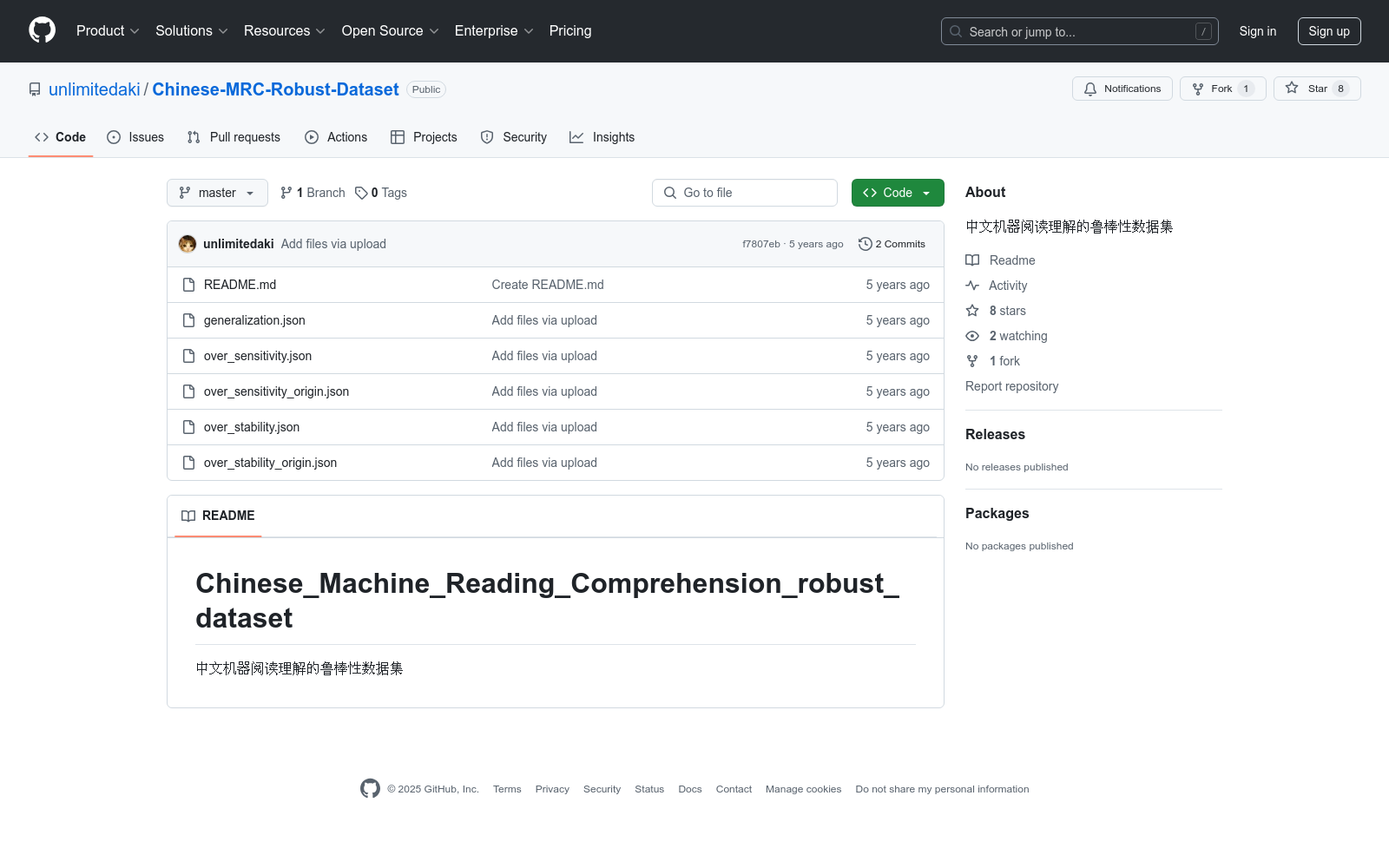Open the Chinese-MRC-Robust-Dataset repository link
Screen dimensions: 1389x868
click(275, 89)
